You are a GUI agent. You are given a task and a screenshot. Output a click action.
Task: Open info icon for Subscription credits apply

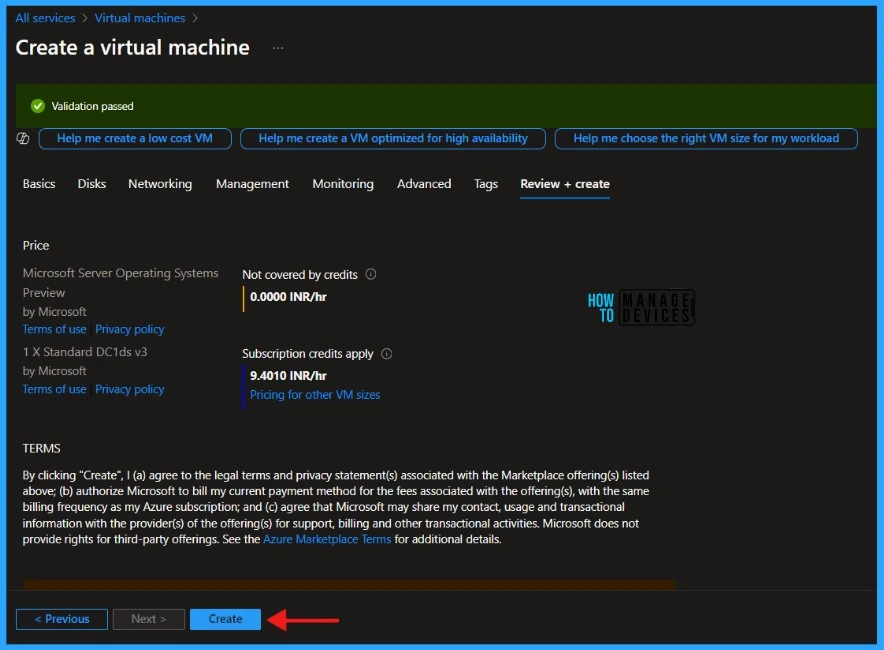[386, 353]
